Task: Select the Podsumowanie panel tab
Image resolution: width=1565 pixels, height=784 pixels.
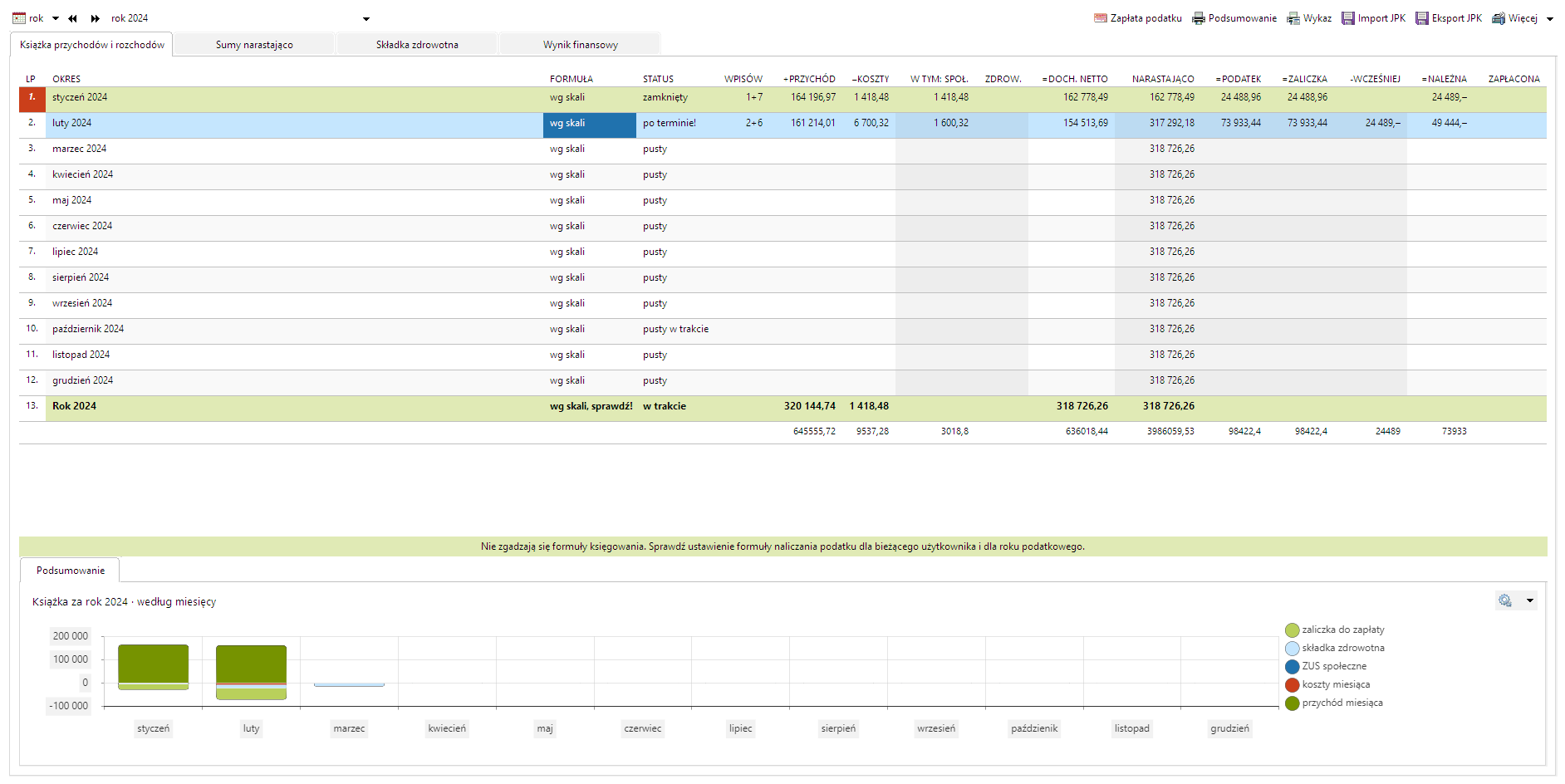Action: (71, 571)
